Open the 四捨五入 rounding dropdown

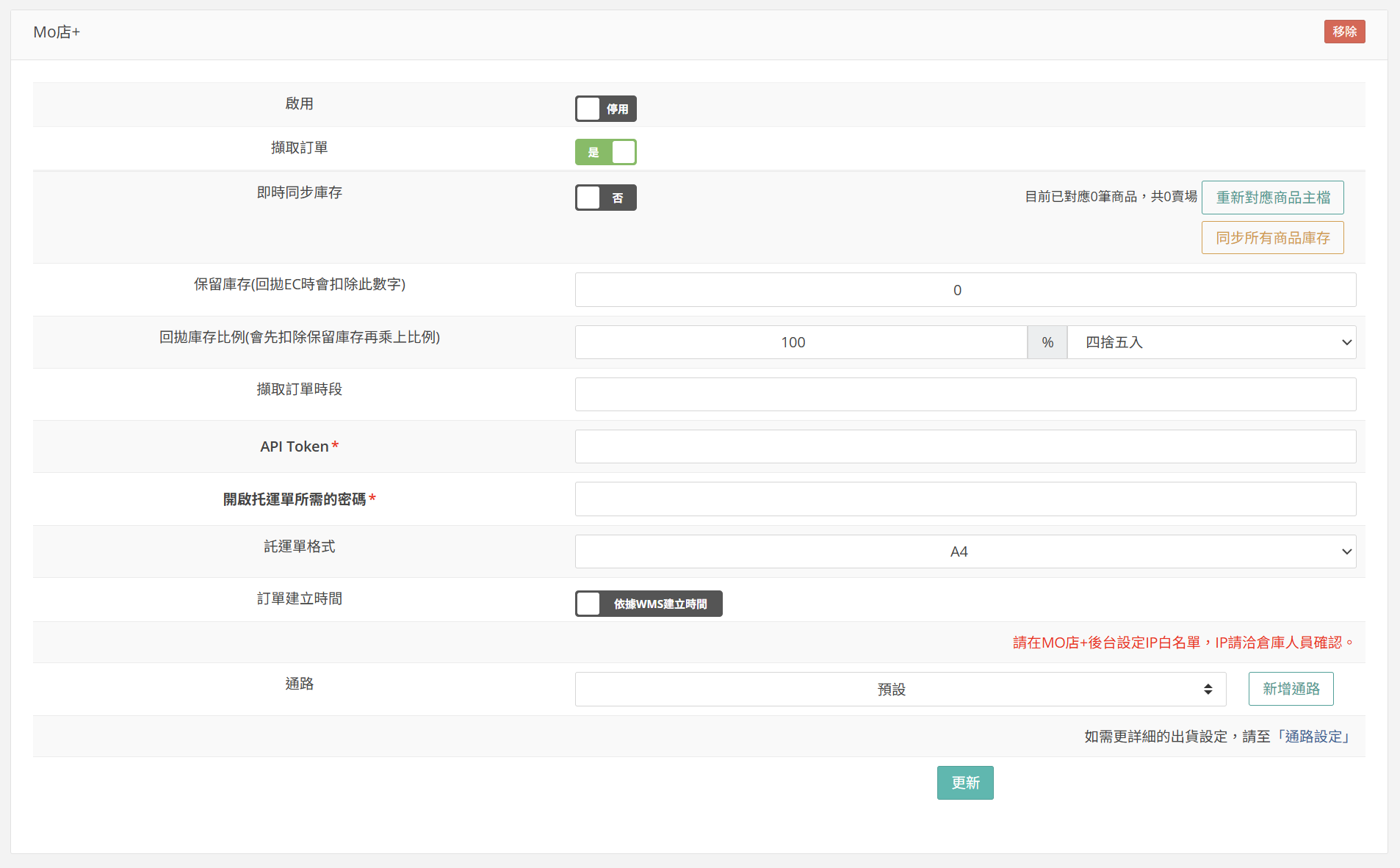coord(1210,342)
